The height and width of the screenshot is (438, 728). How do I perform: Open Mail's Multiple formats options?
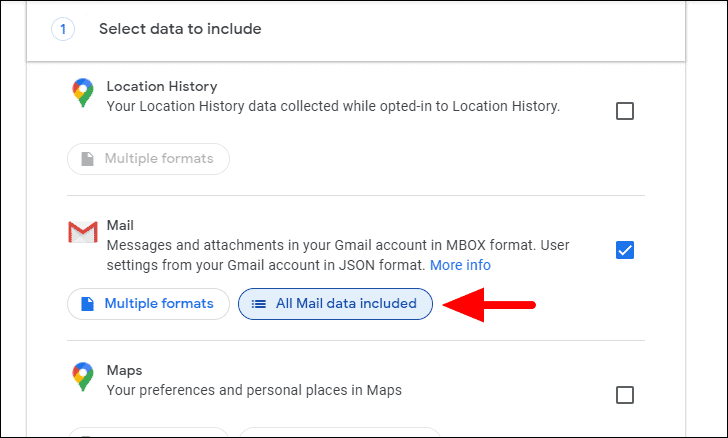click(148, 304)
